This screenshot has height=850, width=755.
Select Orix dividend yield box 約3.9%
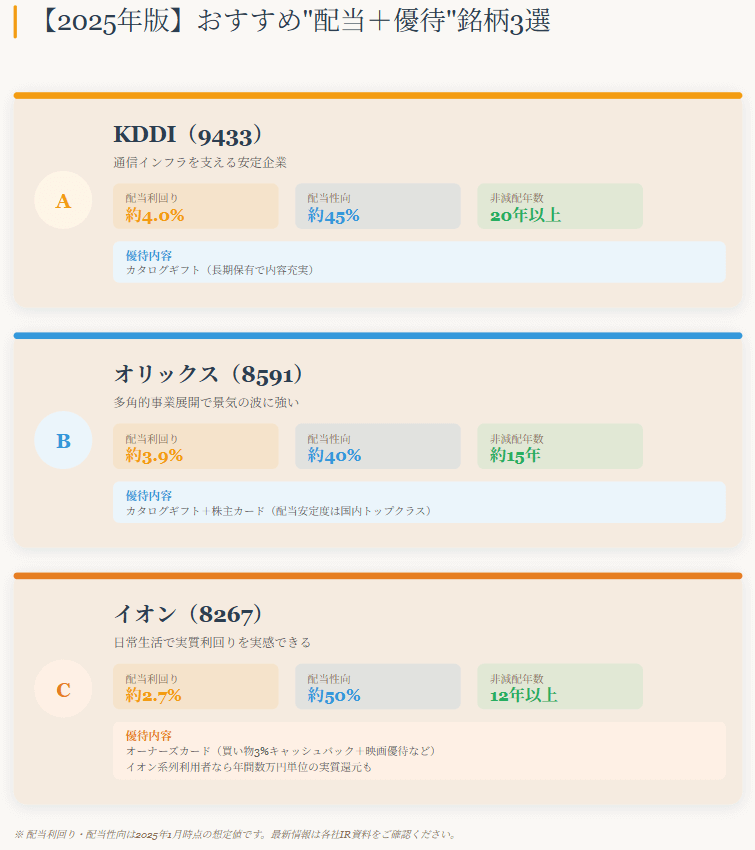196,446
